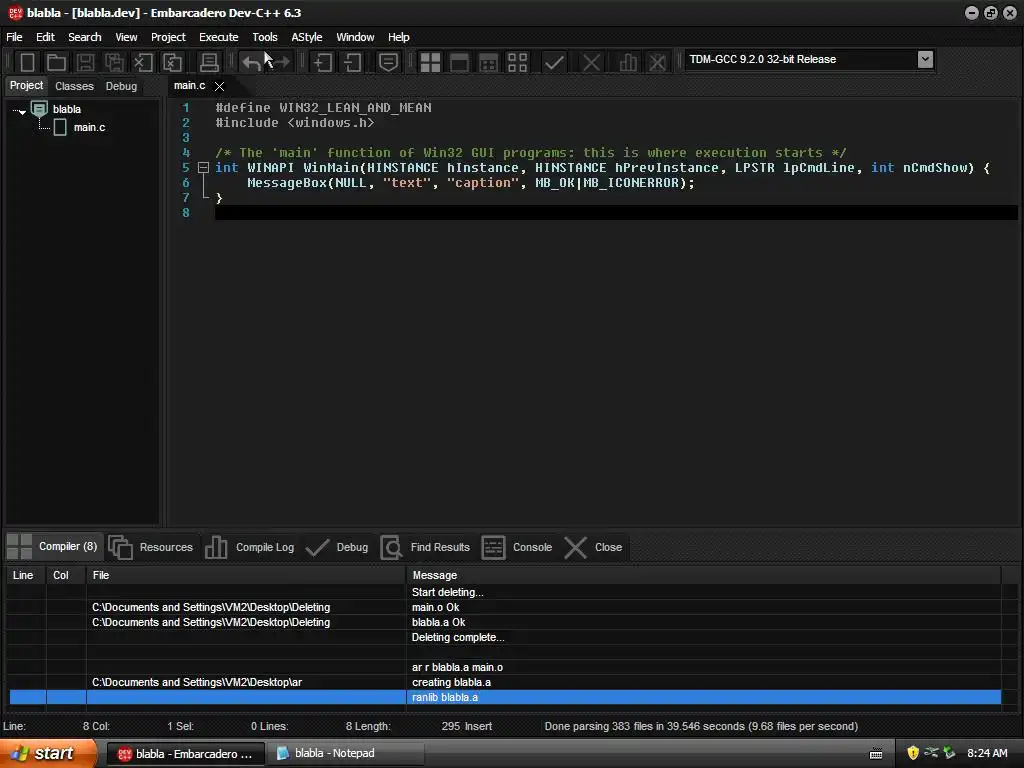Switch to the Find Results bottom tab
The width and height of the screenshot is (1024, 768).
[425, 547]
